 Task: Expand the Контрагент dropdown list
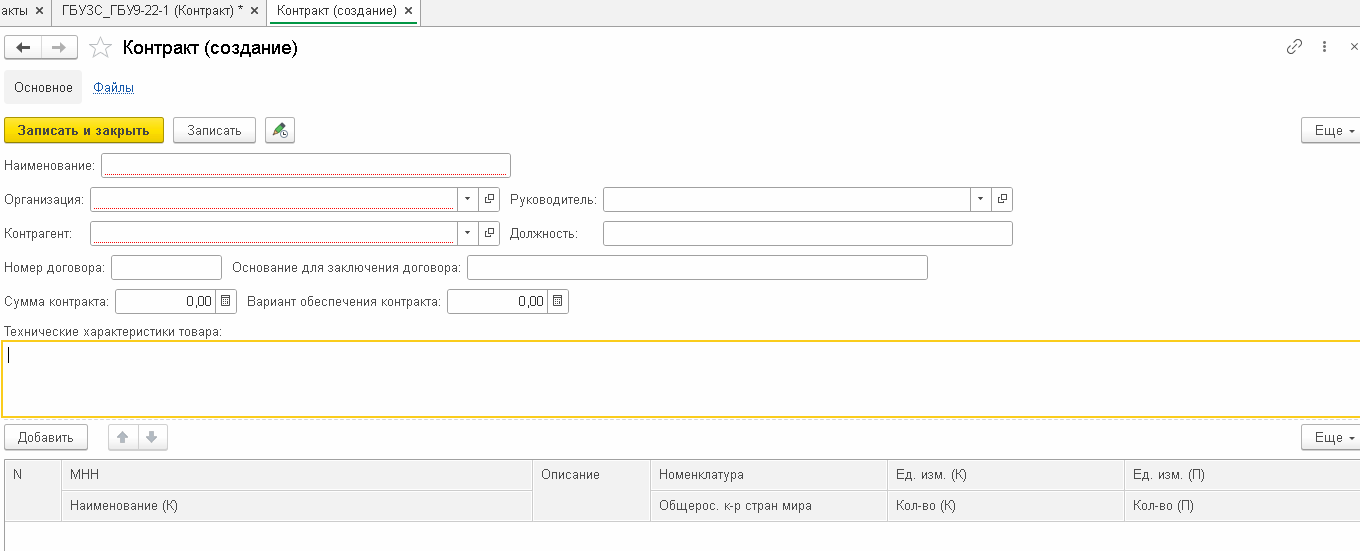click(x=468, y=233)
